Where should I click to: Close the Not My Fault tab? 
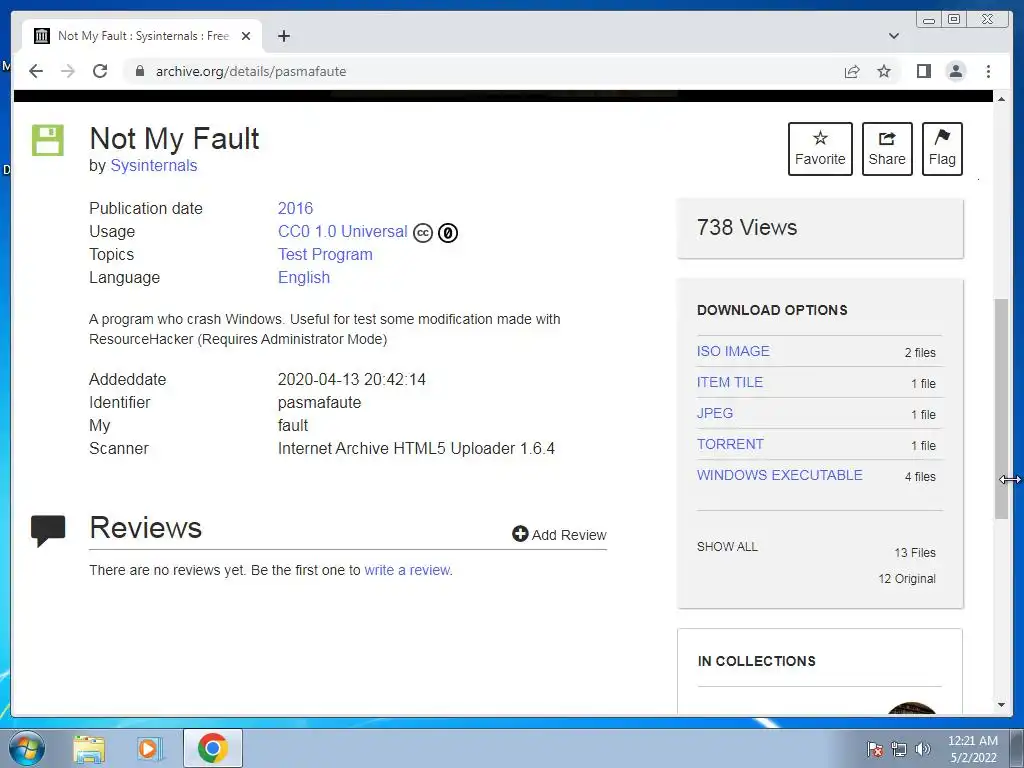tap(246, 36)
